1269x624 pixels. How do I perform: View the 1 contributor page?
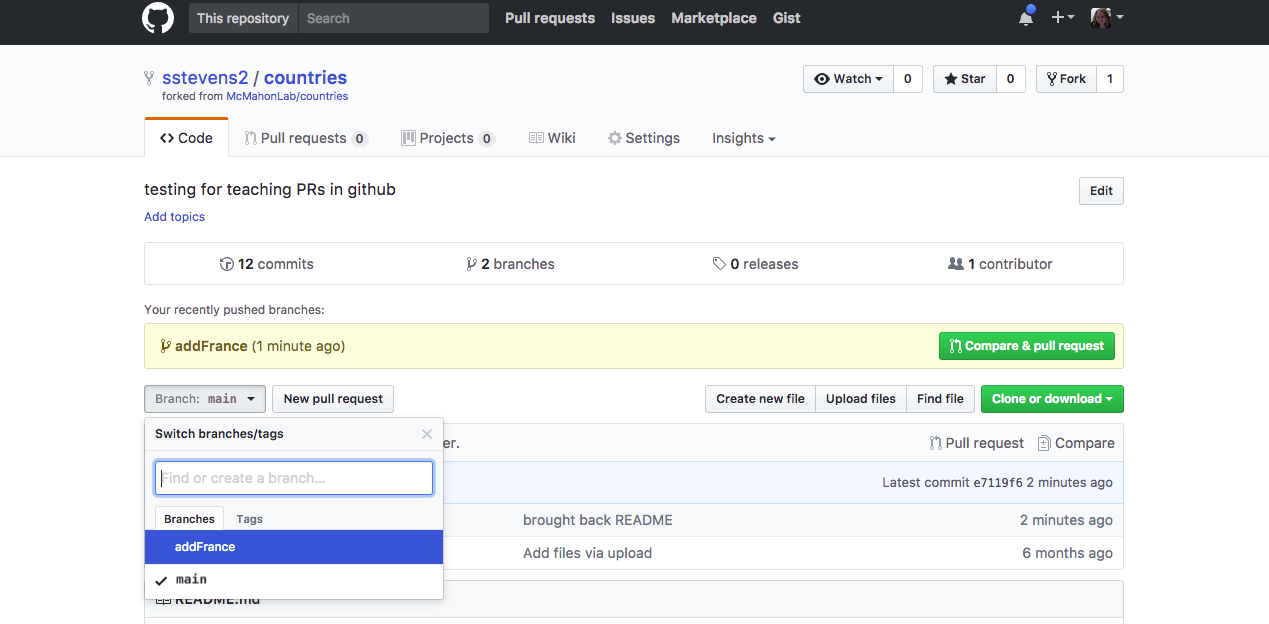coord(1000,264)
